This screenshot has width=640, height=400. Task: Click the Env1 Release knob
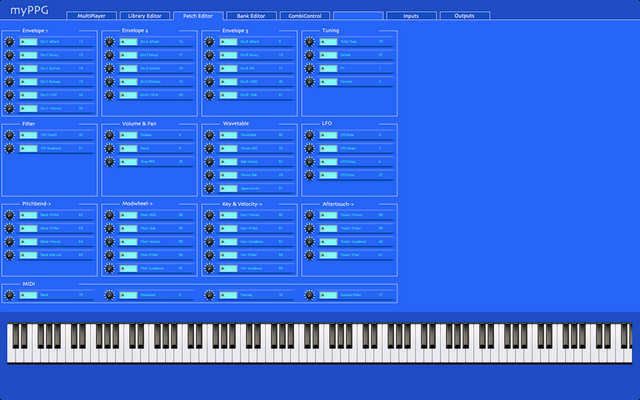[9, 82]
